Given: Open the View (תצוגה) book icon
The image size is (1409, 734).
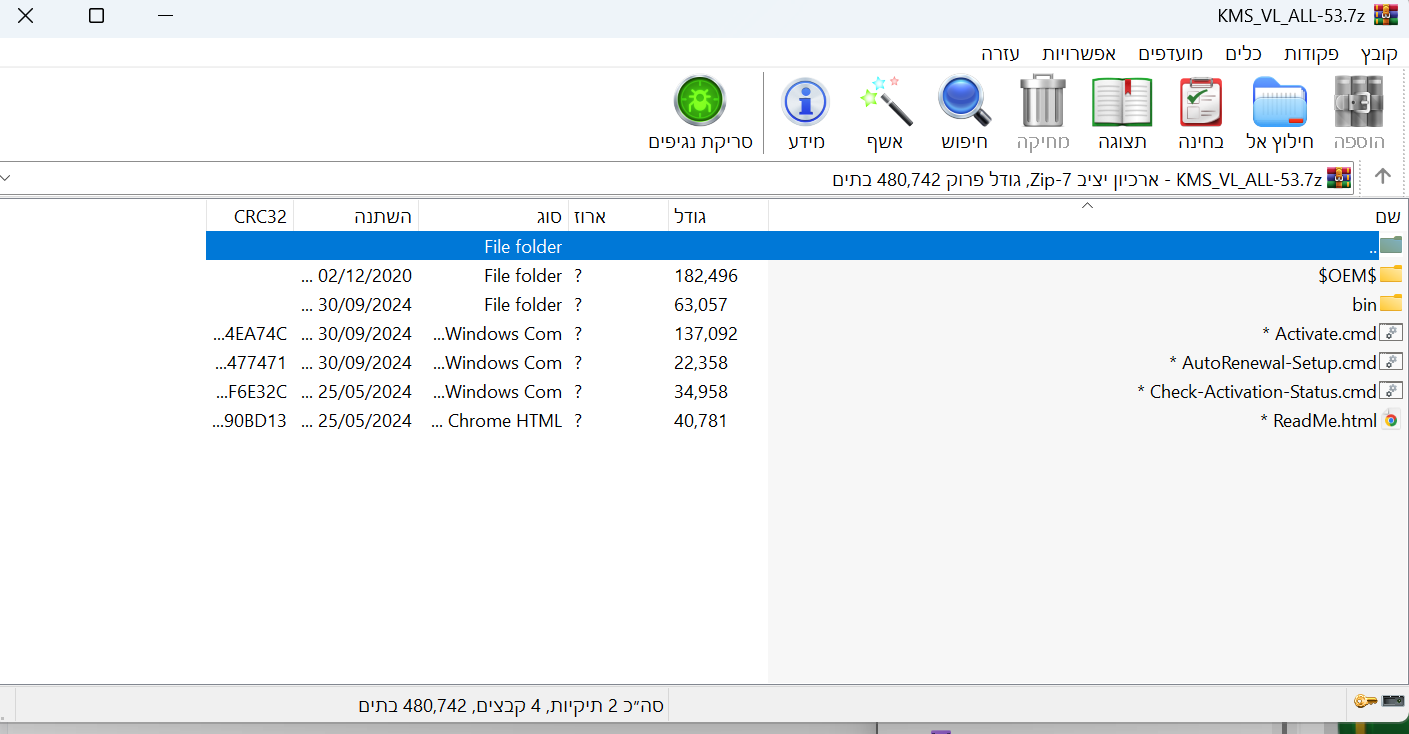Looking at the screenshot, I should tap(1122, 101).
